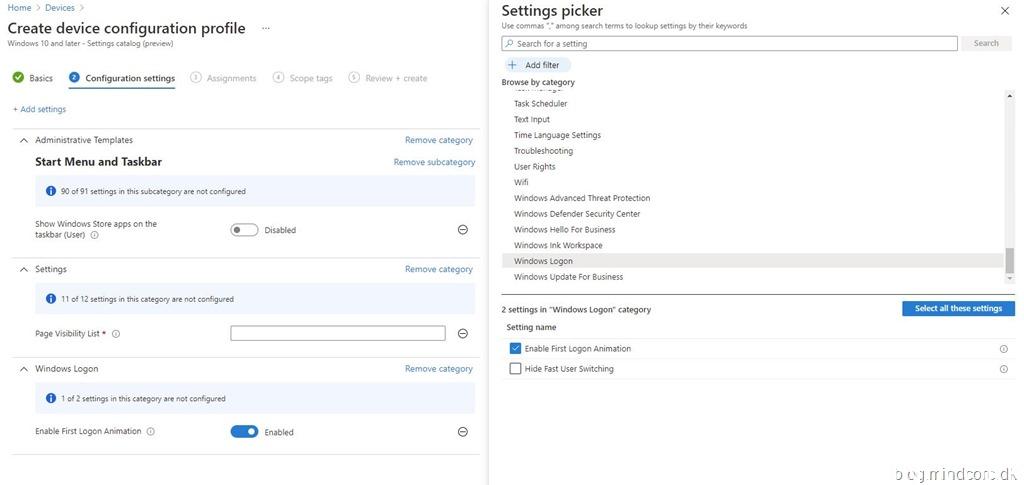Close the Settings picker panel
This screenshot has width=1024, height=485.
click(x=1005, y=11)
